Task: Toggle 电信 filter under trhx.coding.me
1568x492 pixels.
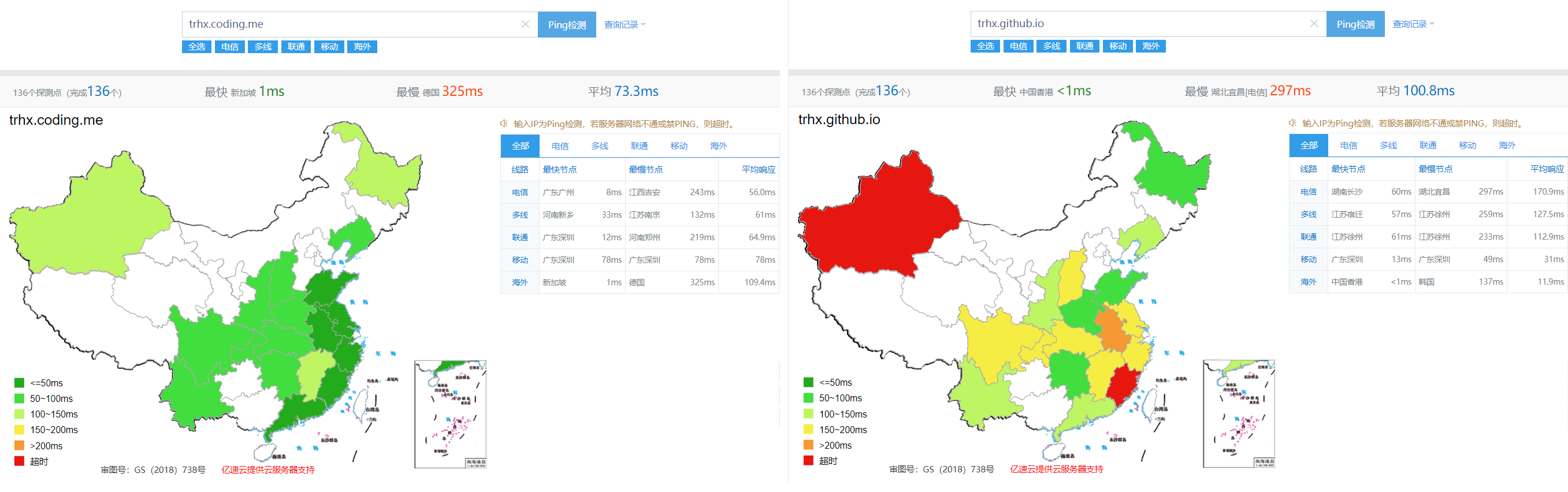Action: pyautogui.click(x=230, y=47)
